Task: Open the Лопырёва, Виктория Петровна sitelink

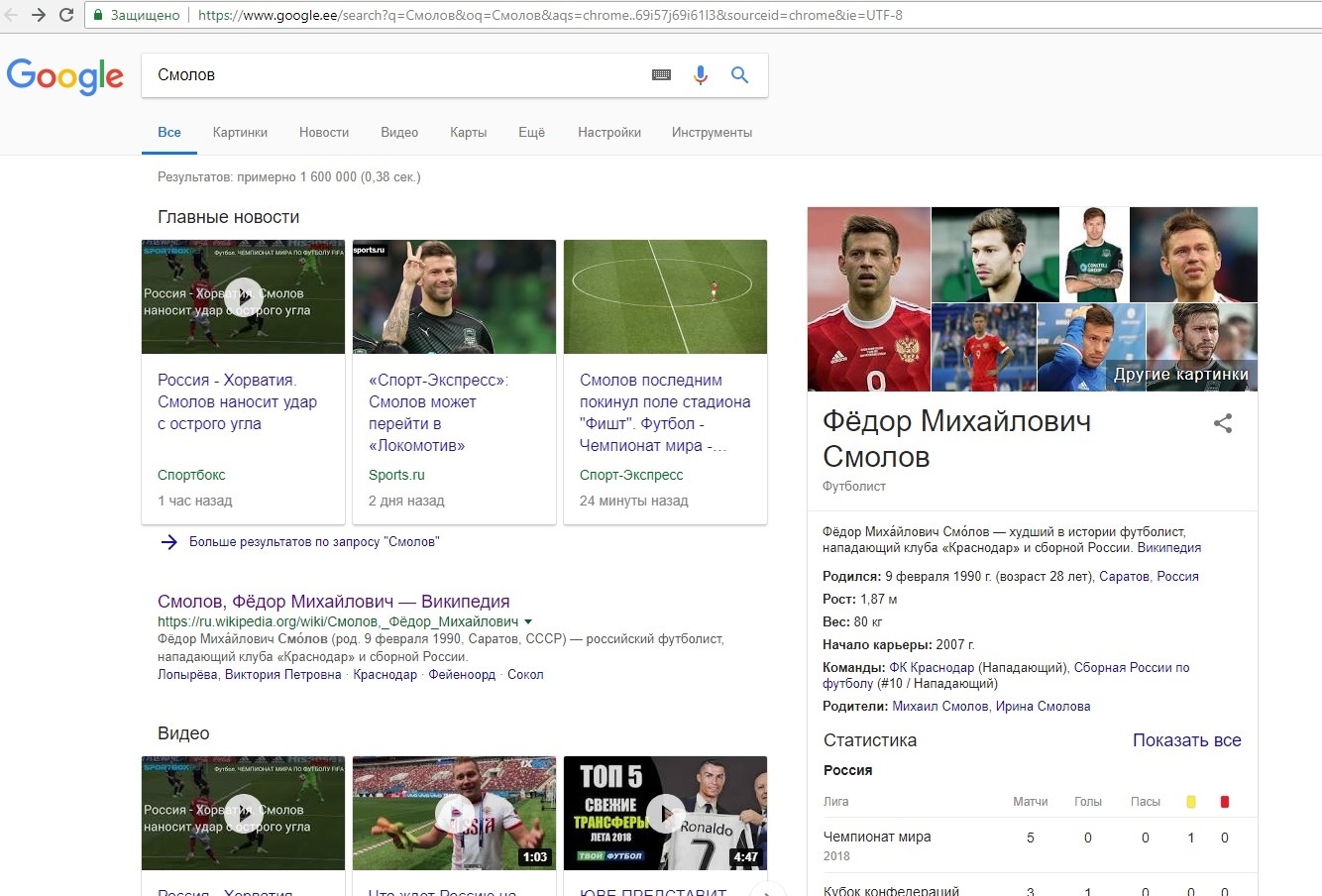Action: click(x=250, y=674)
